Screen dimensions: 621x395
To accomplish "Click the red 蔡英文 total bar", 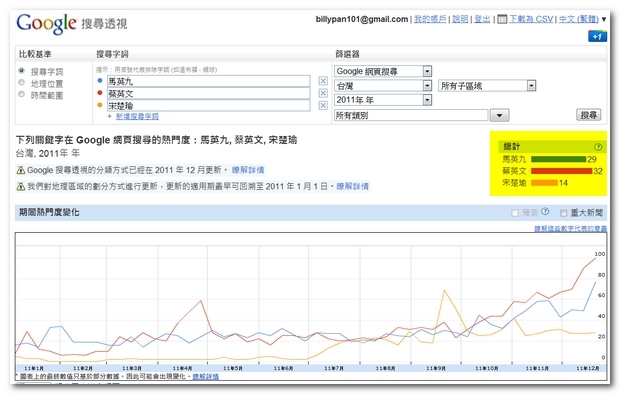I will point(562,171).
